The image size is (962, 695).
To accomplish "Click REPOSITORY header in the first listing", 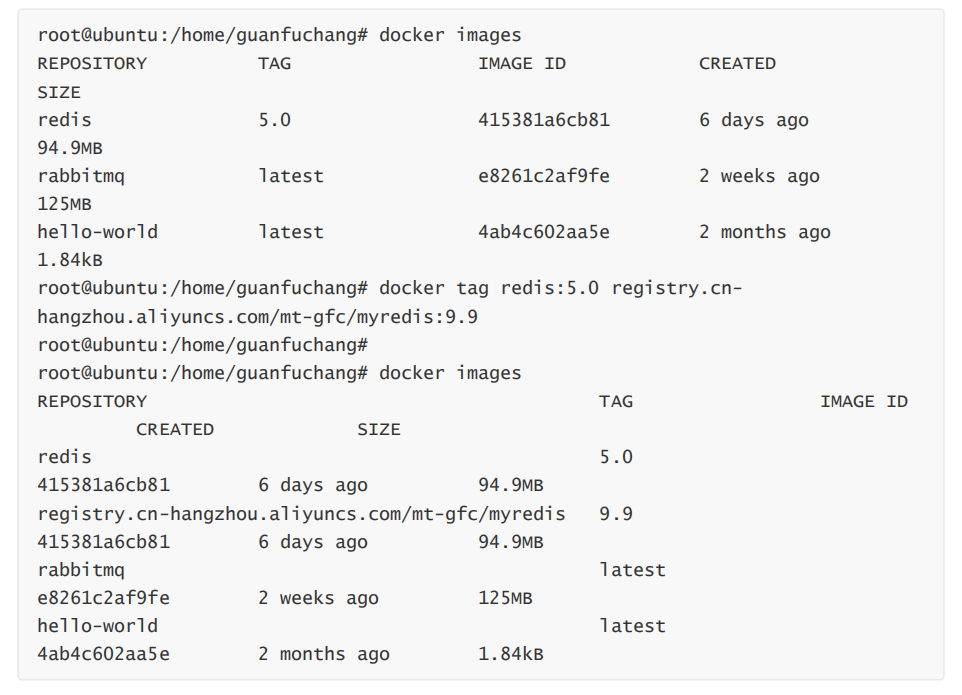I will point(92,63).
